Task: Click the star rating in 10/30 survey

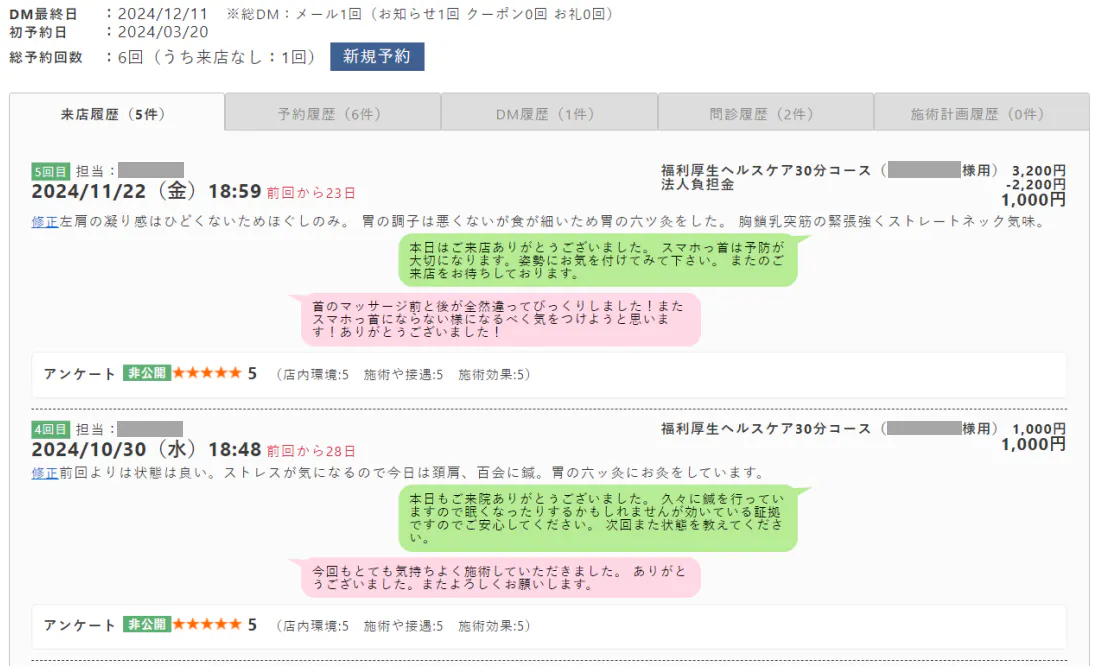Action: pyautogui.click(x=207, y=625)
